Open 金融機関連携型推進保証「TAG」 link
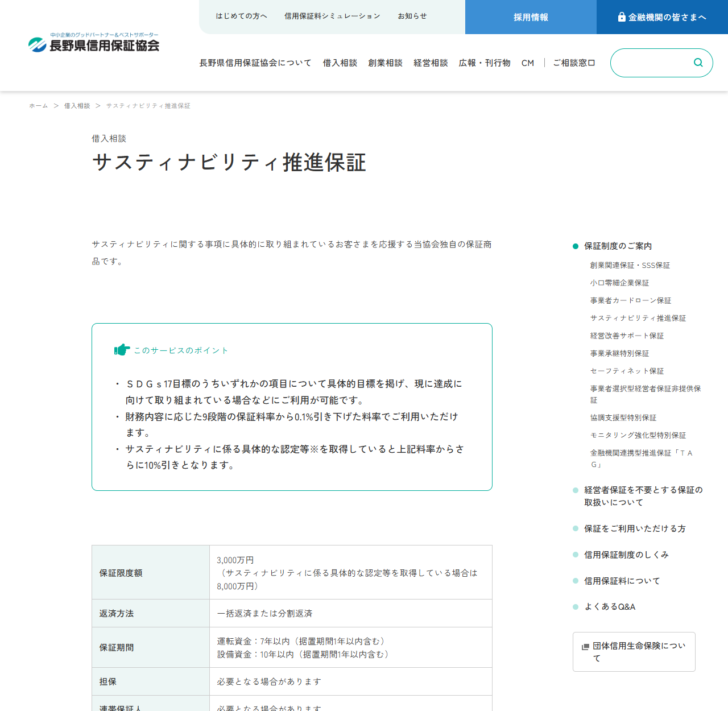The image size is (728, 711). [x=642, y=458]
